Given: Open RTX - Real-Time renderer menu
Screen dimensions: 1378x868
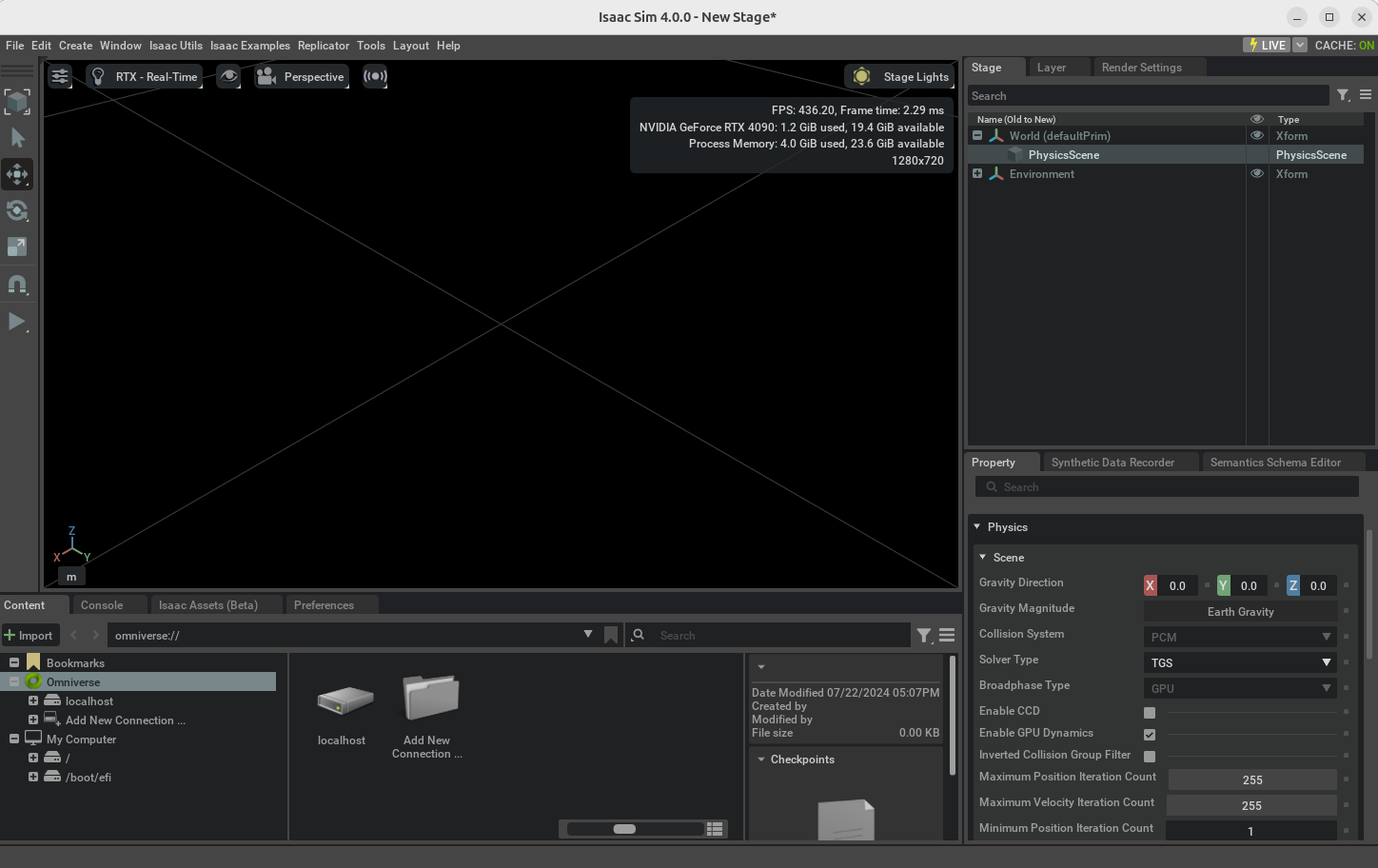Looking at the screenshot, I should click(x=145, y=77).
